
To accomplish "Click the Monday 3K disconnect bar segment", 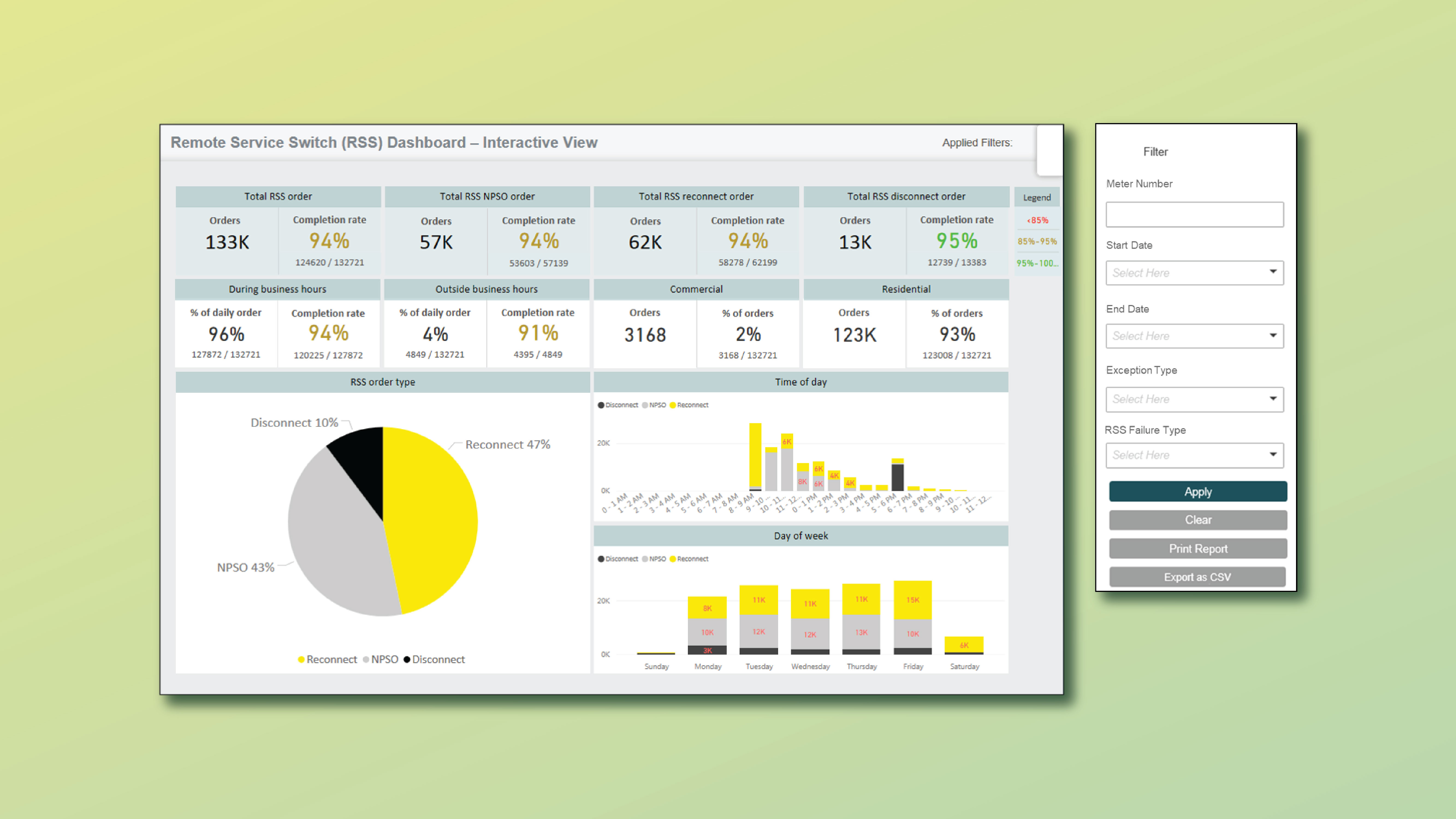I will 707,651.
